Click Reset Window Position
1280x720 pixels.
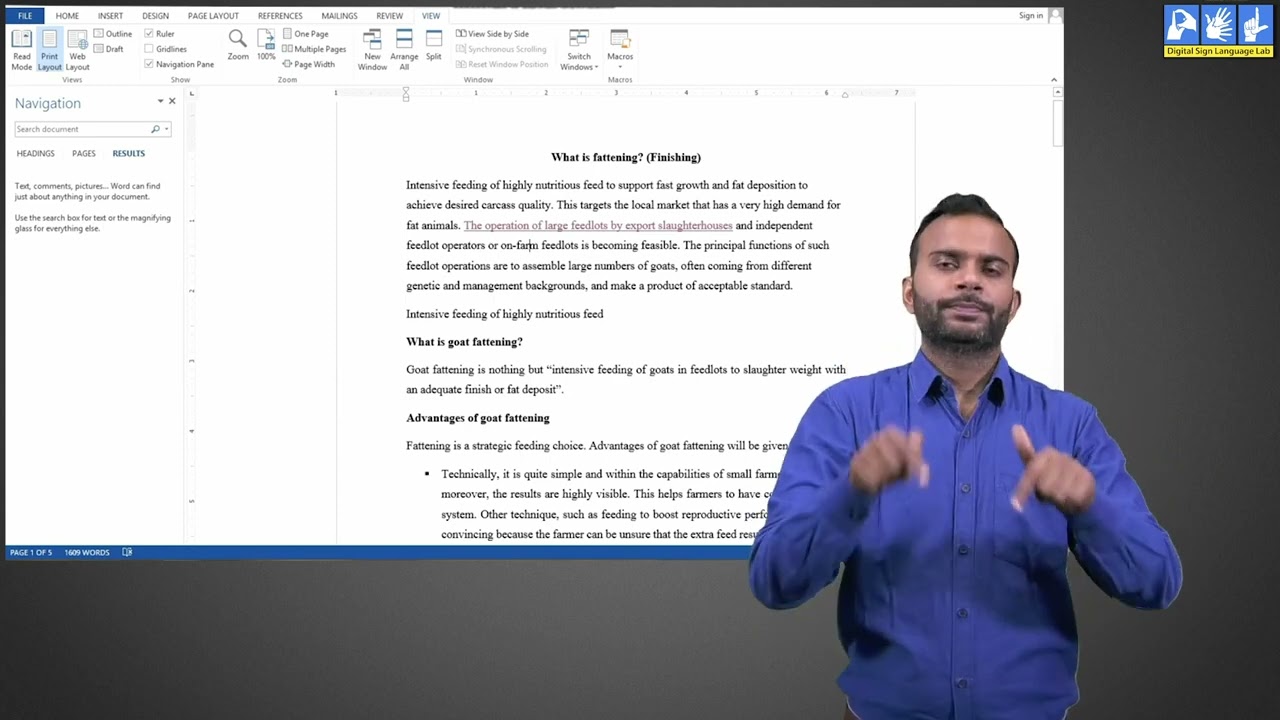[502, 64]
